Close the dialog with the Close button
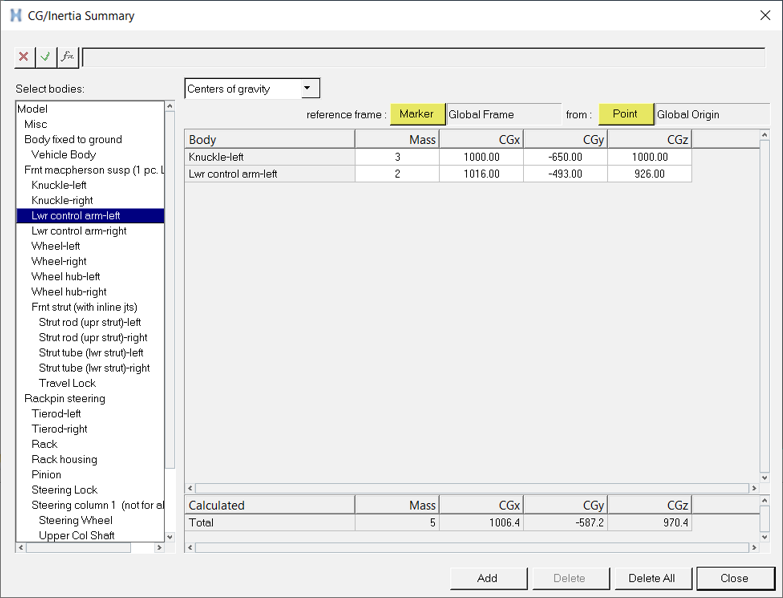The height and width of the screenshot is (598, 783). tap(734, 578)
